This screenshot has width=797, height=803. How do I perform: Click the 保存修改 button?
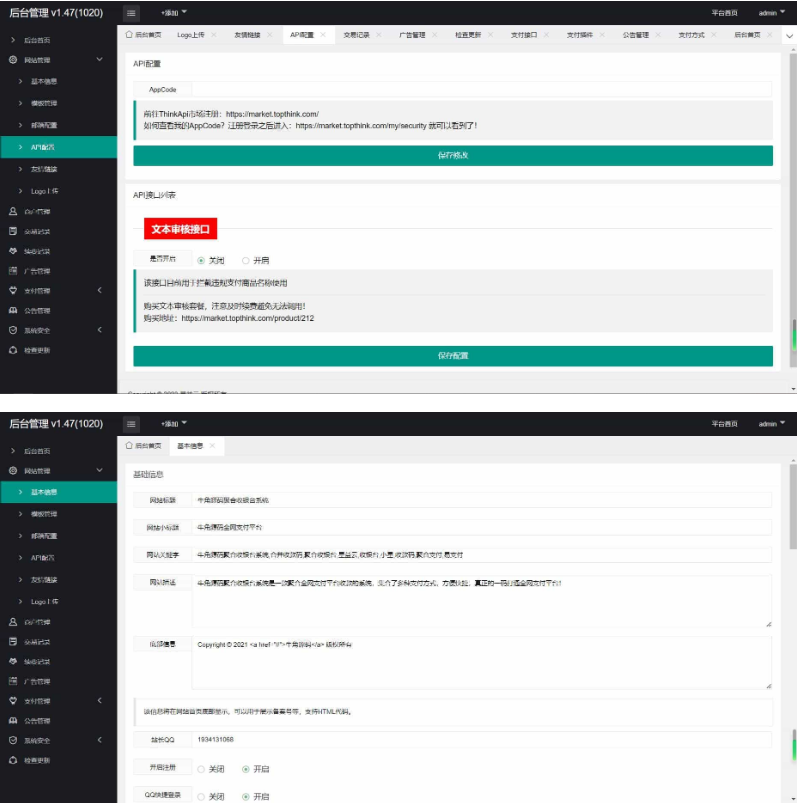coord(452,155)
